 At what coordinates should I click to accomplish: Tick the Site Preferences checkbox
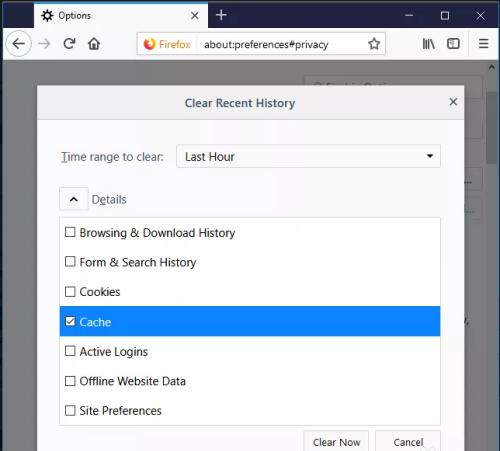point(70,410)
